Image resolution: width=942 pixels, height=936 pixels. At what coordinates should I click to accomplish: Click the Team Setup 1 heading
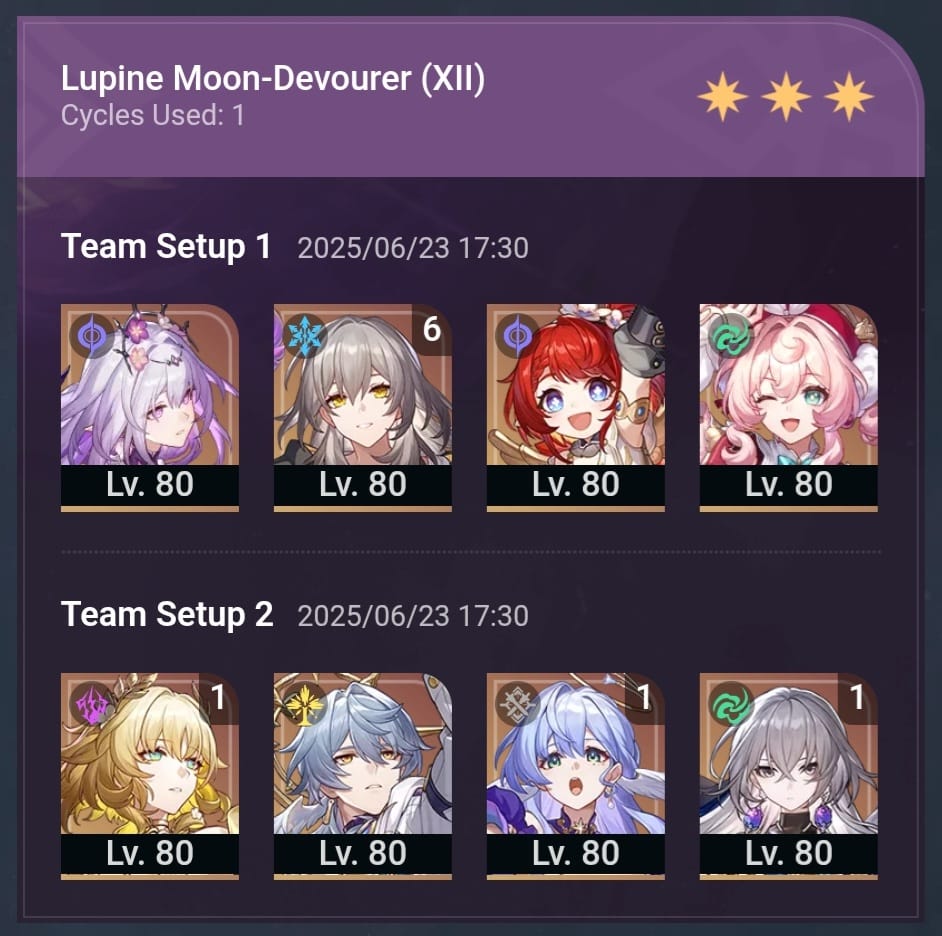click(x=166, y=246)
